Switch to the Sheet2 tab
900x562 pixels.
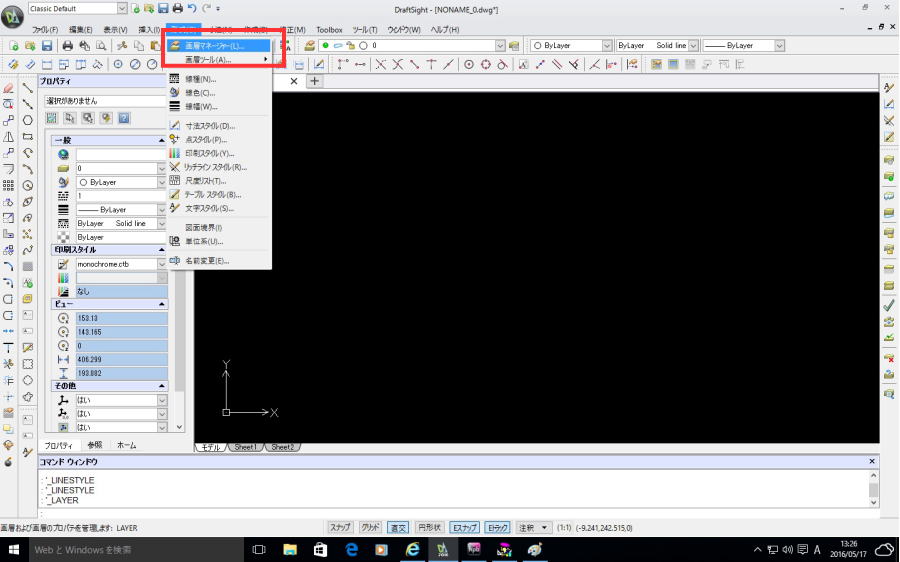tap(282, 447)
